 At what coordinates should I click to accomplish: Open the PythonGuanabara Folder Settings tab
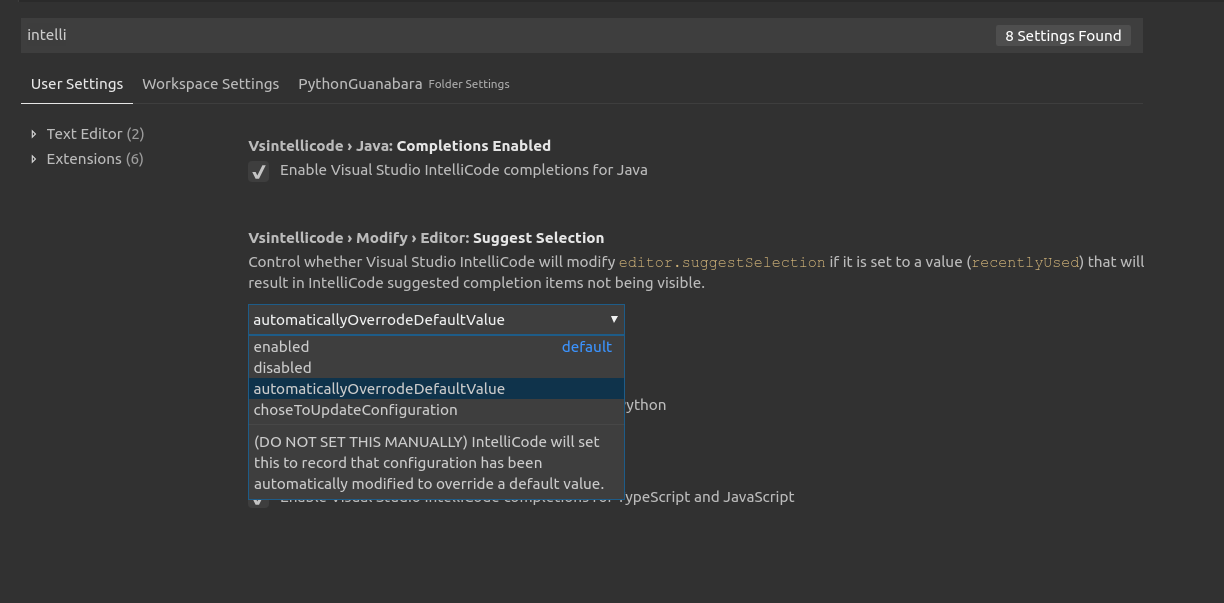(403, 84)
